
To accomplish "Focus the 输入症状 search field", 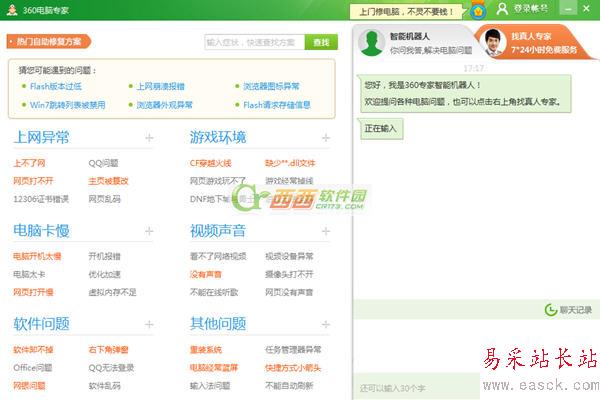I will pyautogui.click(x=255, y=42).
